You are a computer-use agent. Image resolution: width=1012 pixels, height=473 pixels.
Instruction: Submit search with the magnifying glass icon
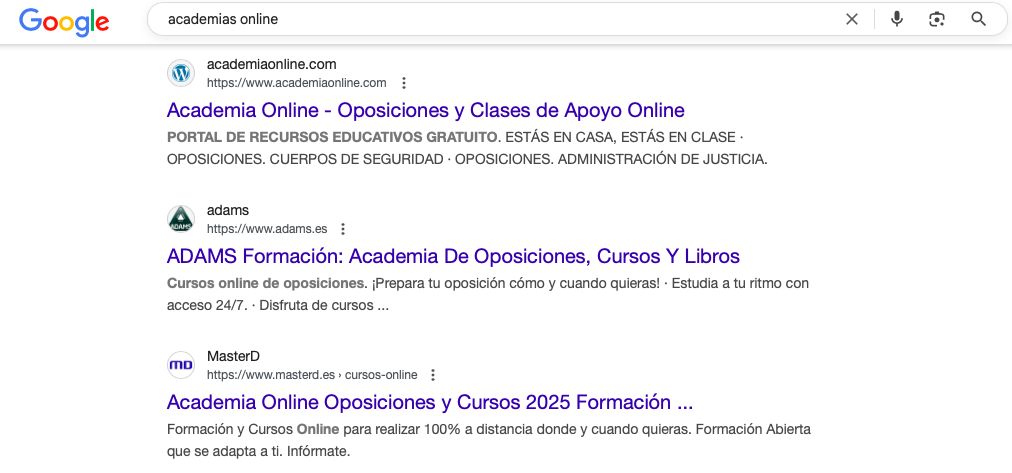978,19
